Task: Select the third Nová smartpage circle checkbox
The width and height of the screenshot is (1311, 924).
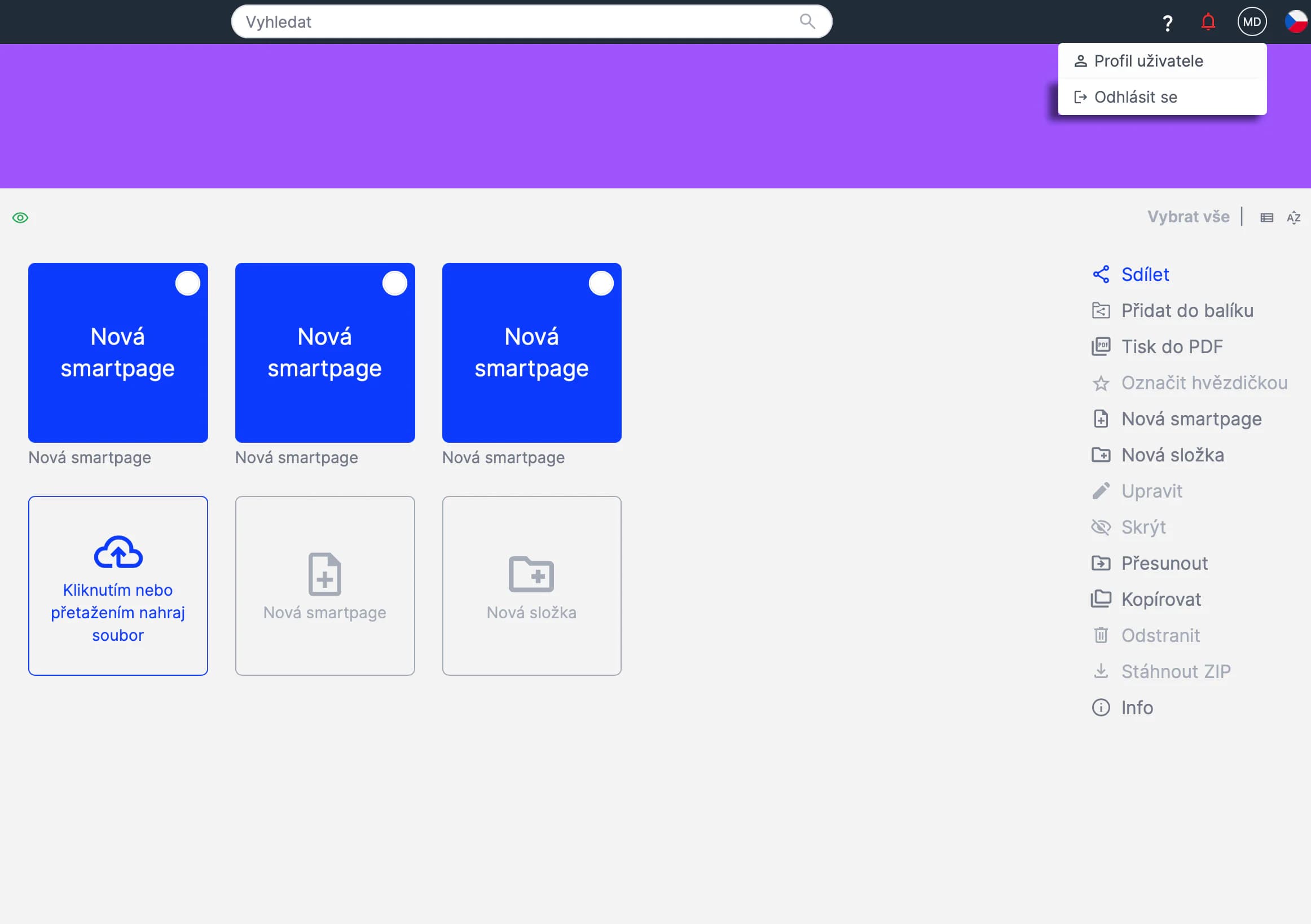Action: [x=601, y=283]
